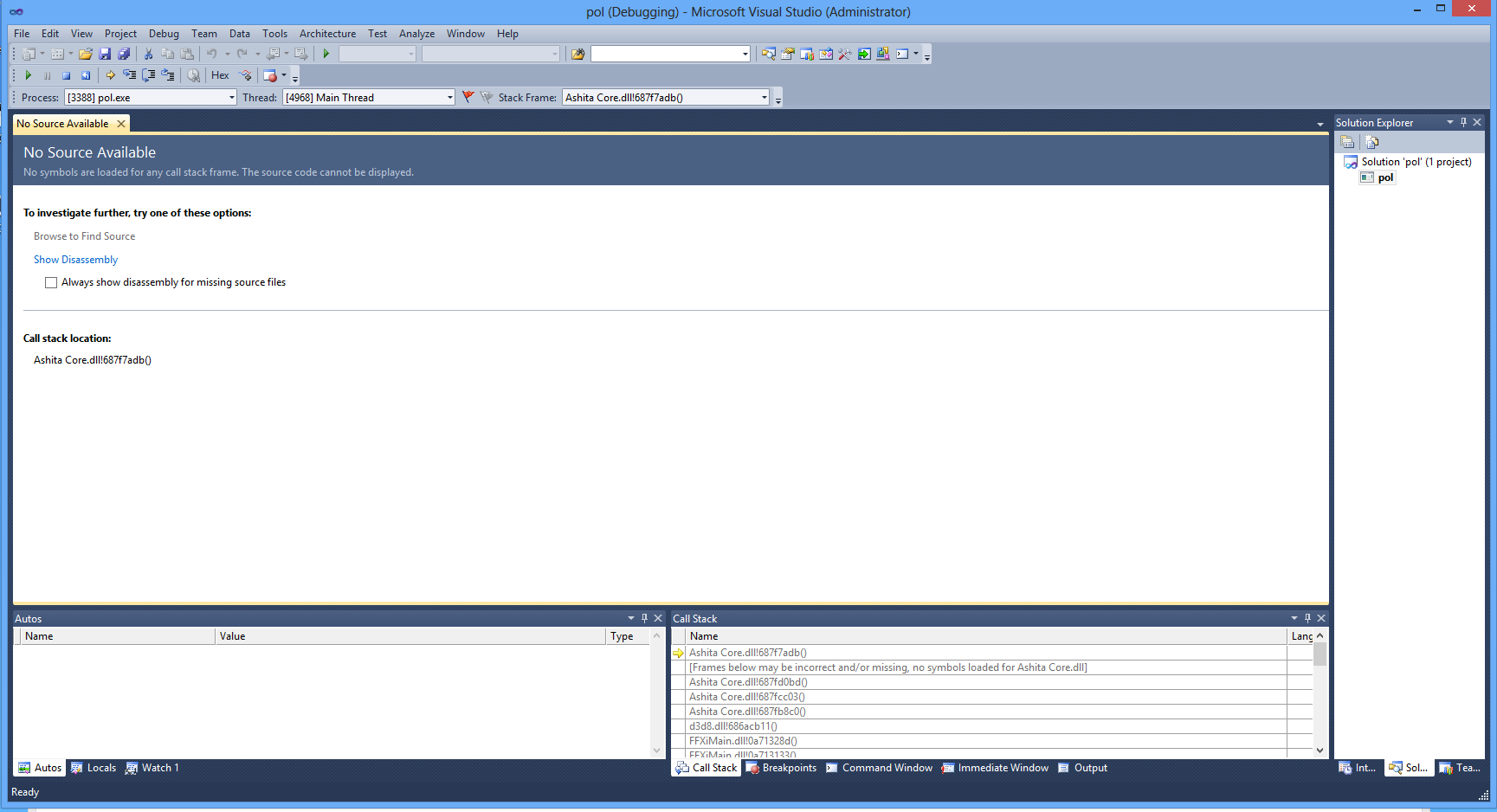Click the Step Over icon

tap(148, 75)
